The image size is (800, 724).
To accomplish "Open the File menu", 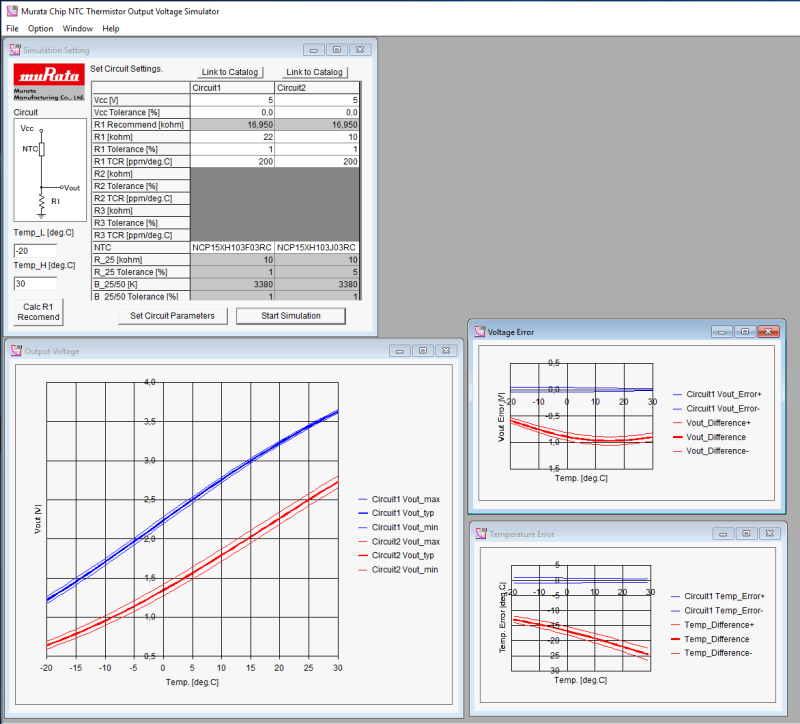I will [x=12, y=29].
